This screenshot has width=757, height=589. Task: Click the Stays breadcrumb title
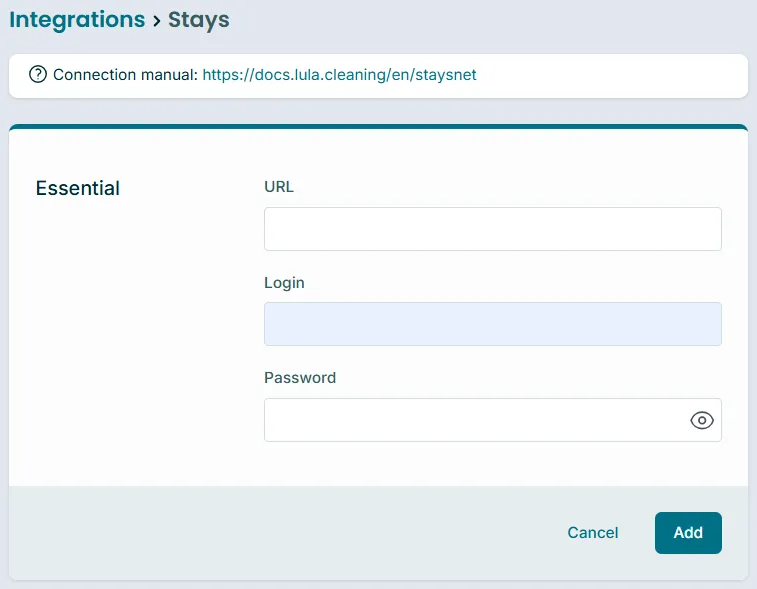point(198,20)
